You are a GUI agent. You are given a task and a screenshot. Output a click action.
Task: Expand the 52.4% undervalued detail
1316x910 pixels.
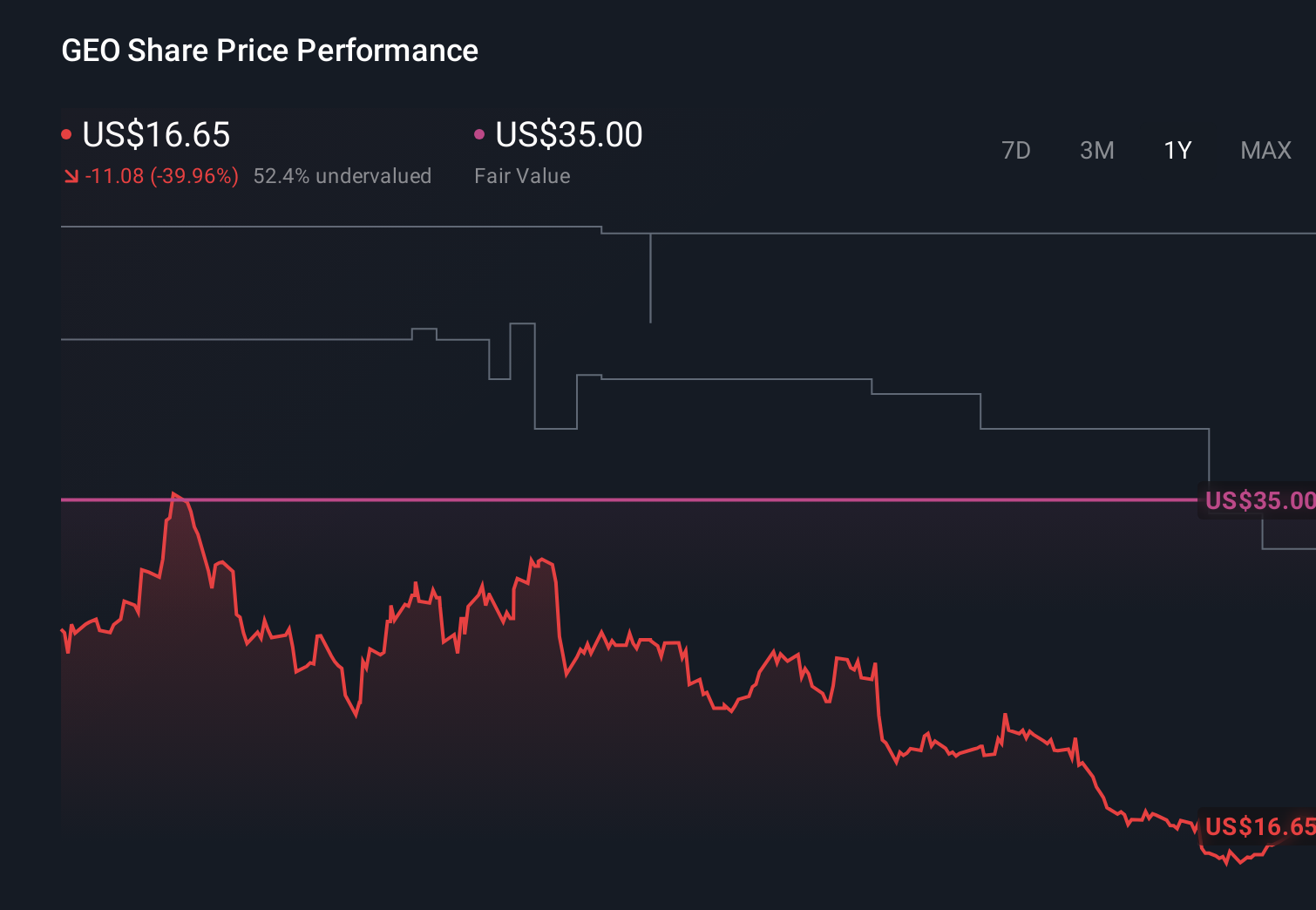(343, 175)
